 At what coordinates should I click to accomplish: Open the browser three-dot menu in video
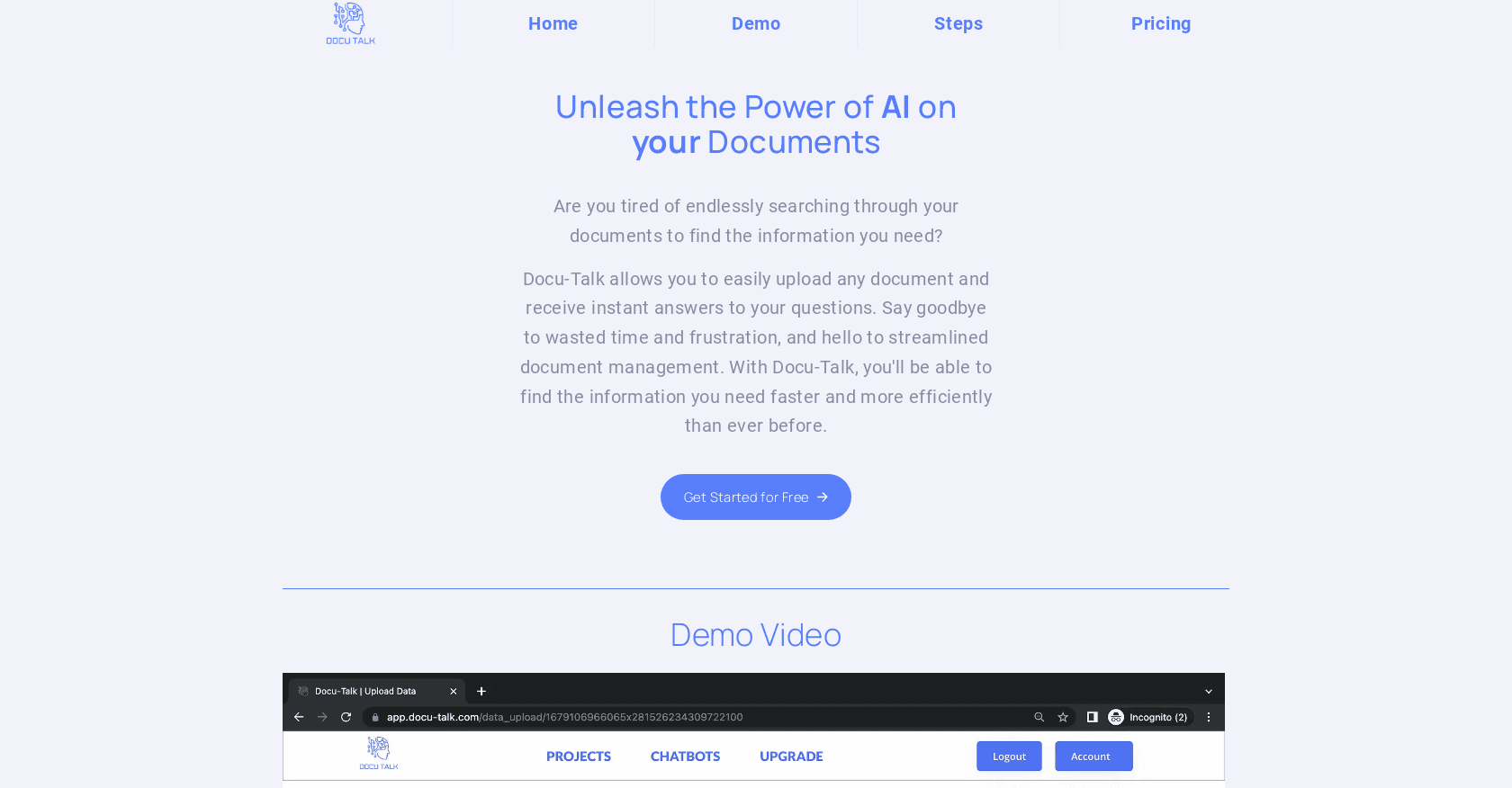1209,717
